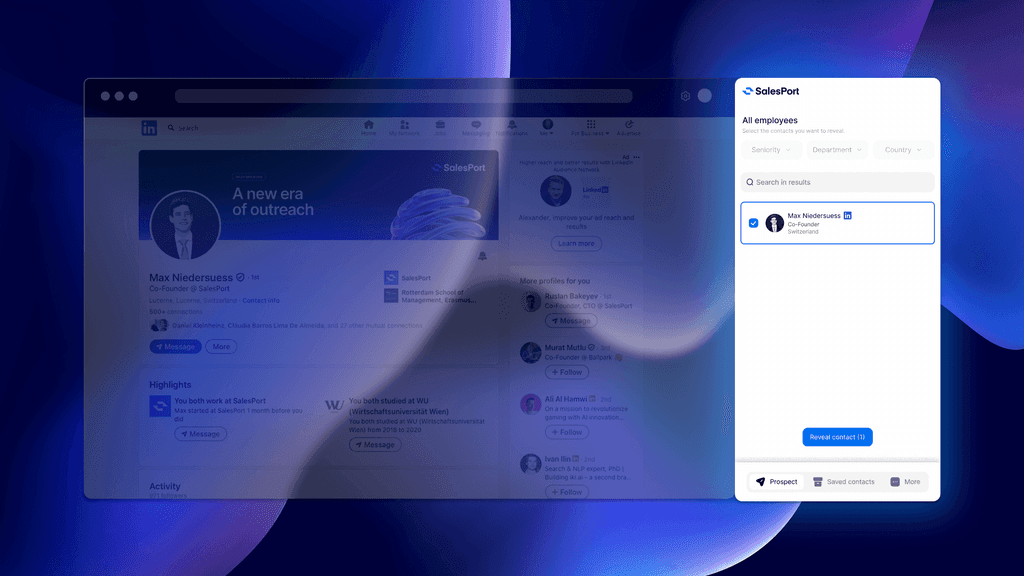The width and height of the screenshot is (1024, 576).
Task: Open Ivan Ilin's profile picture
Action: click(x=530, y=464)
